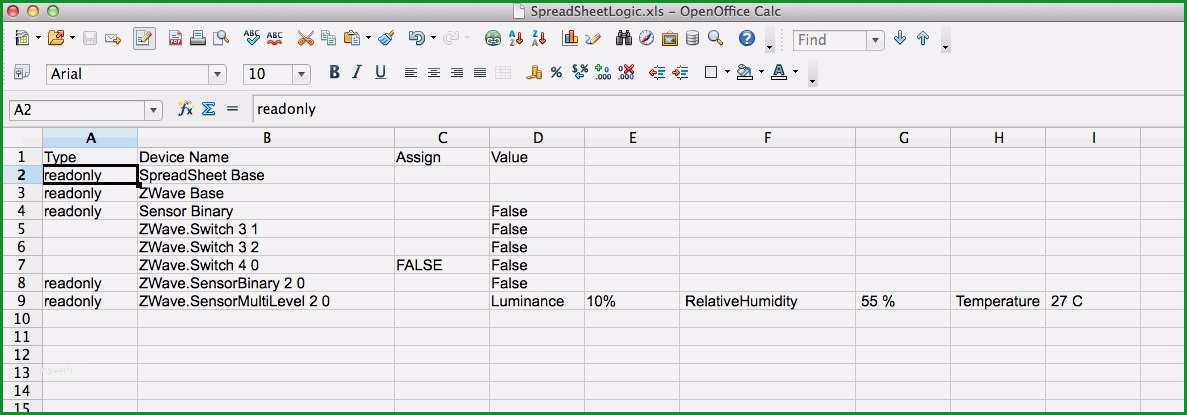Run the Spelling check tool

[252, 38]
